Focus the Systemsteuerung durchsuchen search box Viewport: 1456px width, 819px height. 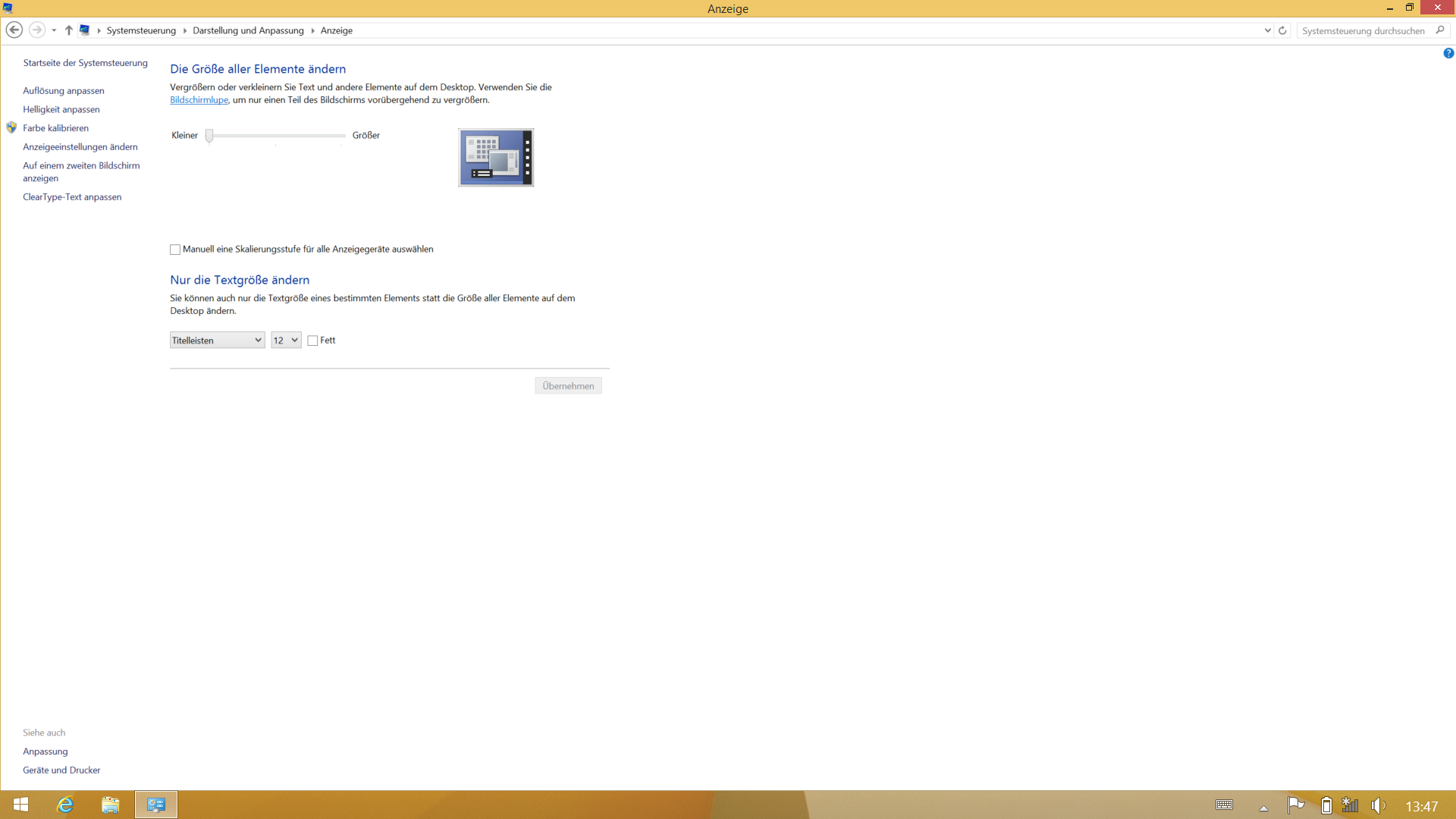point(1363,30)
